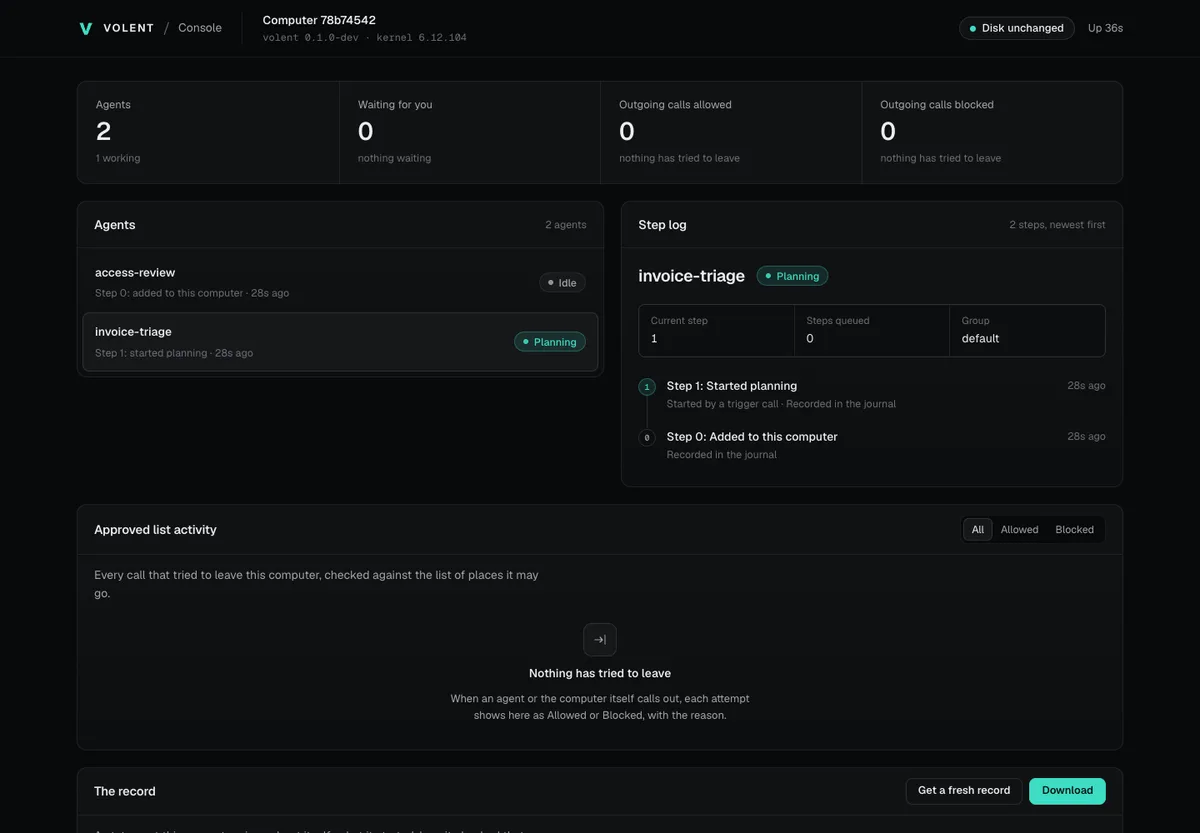Click the Get a fresh record button
The height and width of the screenshot is (833, 1200).
pyautogui.click(x=964, y=791)
